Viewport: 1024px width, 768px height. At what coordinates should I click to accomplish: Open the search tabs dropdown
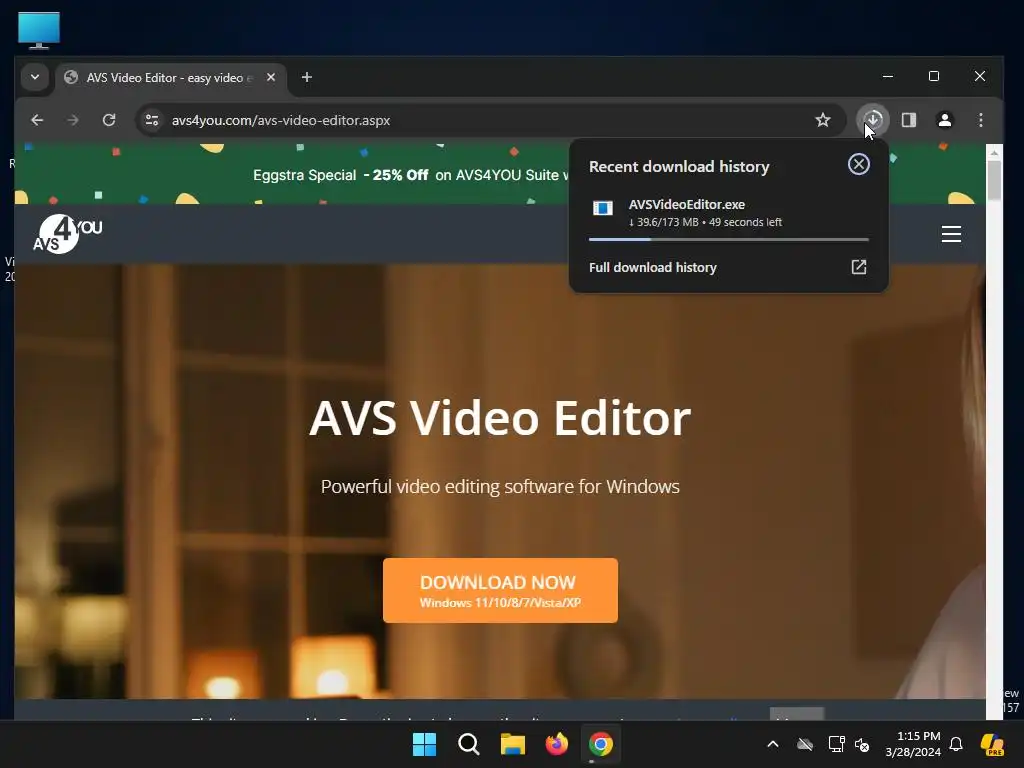pos(35,77)
